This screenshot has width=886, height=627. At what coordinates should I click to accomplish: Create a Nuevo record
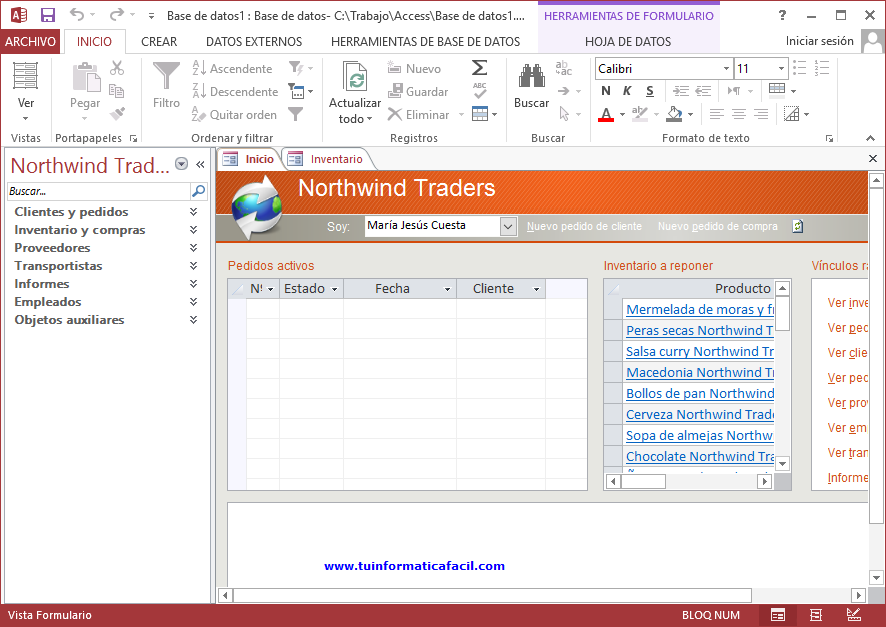click(414, 68)
